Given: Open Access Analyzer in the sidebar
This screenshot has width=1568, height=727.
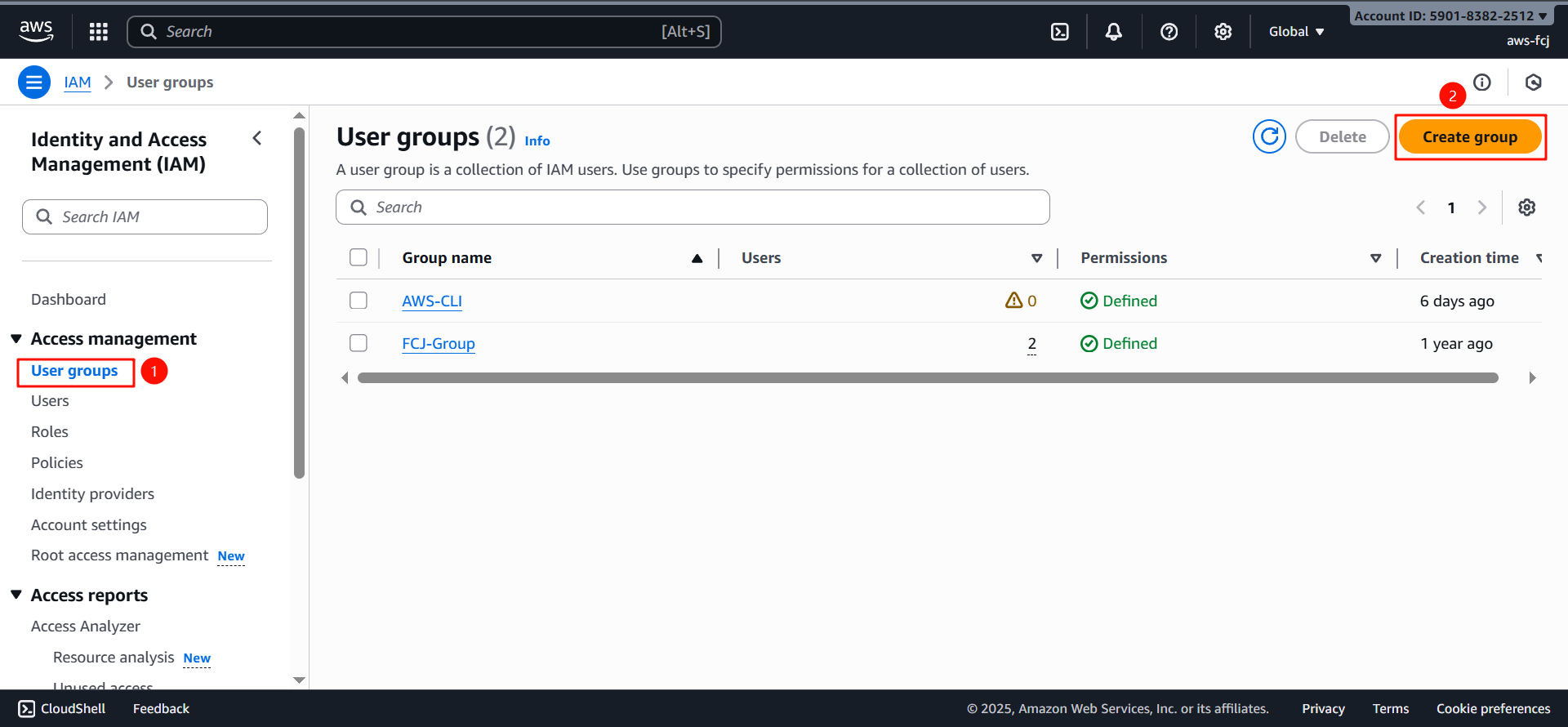Looking at the screenshot, I should [86, 626].
